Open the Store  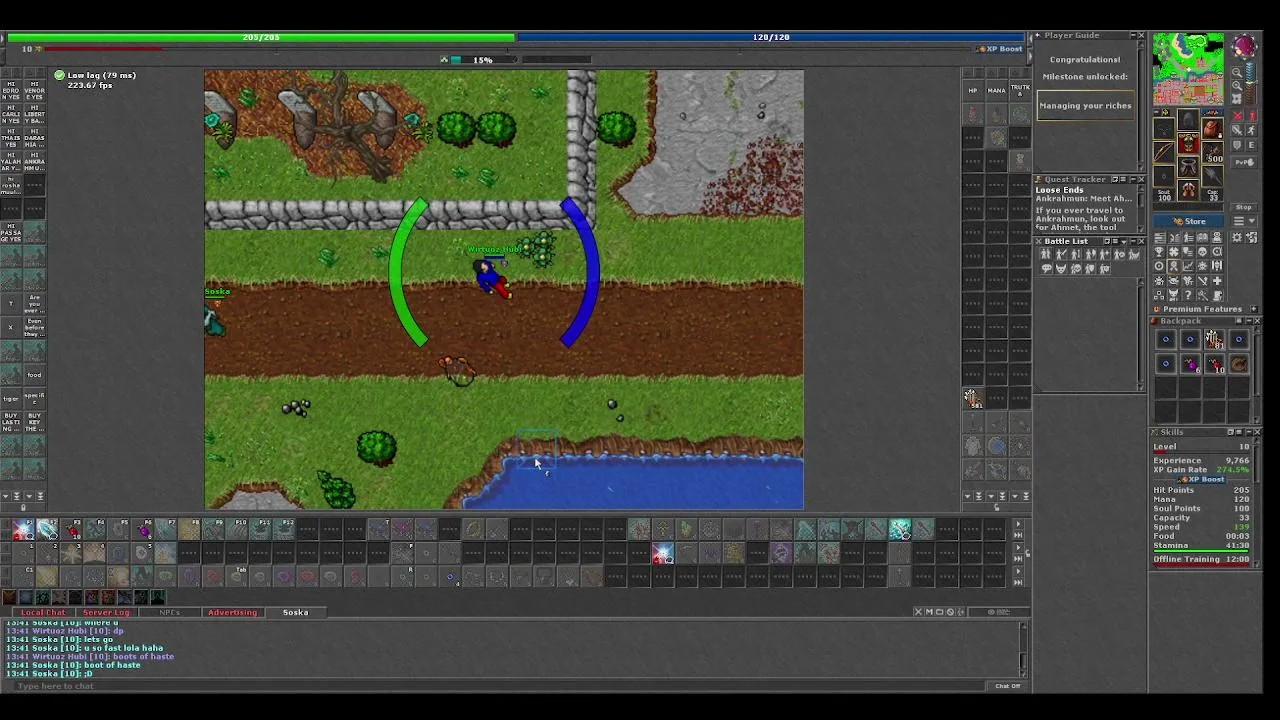coord(1189,221)
